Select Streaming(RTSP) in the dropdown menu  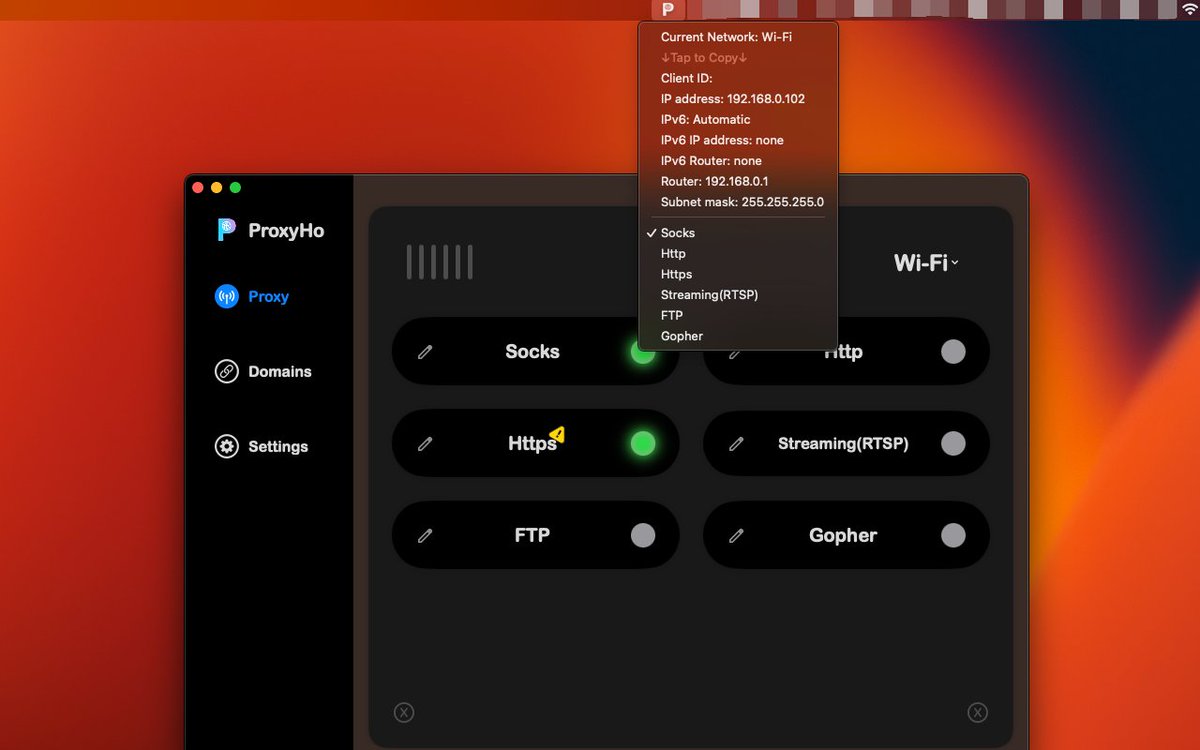738,295
